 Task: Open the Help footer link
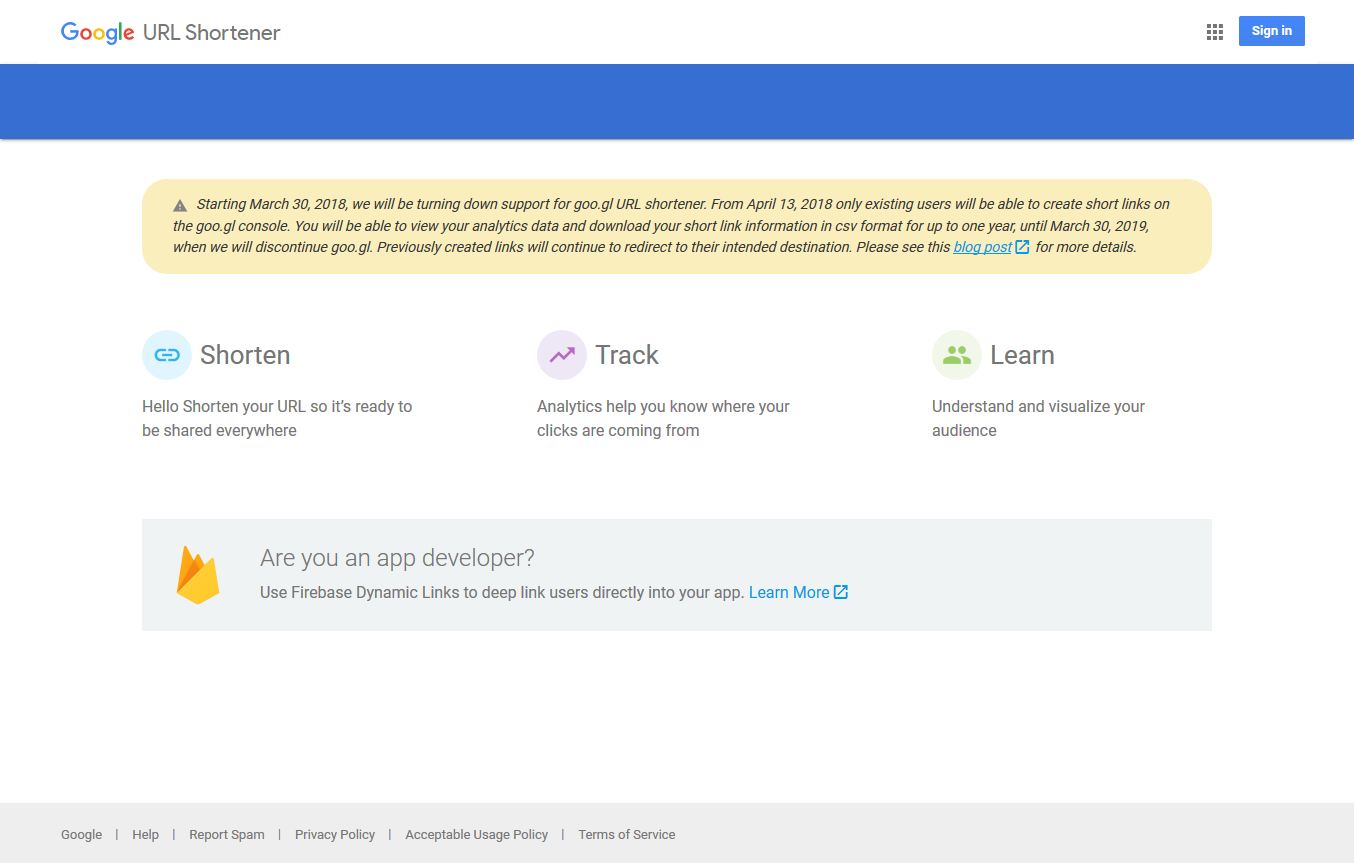tap(145, 834)
